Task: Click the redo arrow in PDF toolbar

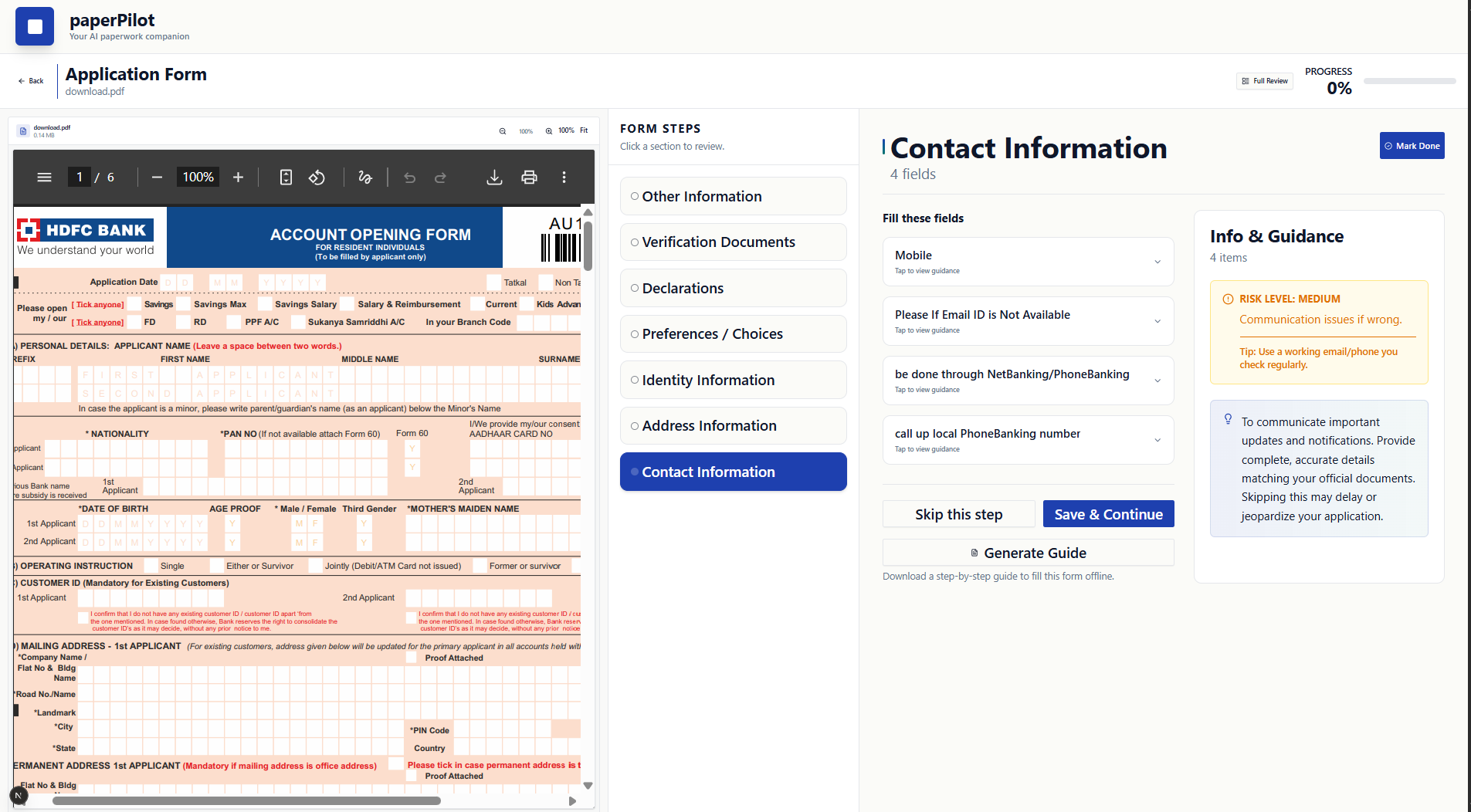Action: click(x=440, y=178)
